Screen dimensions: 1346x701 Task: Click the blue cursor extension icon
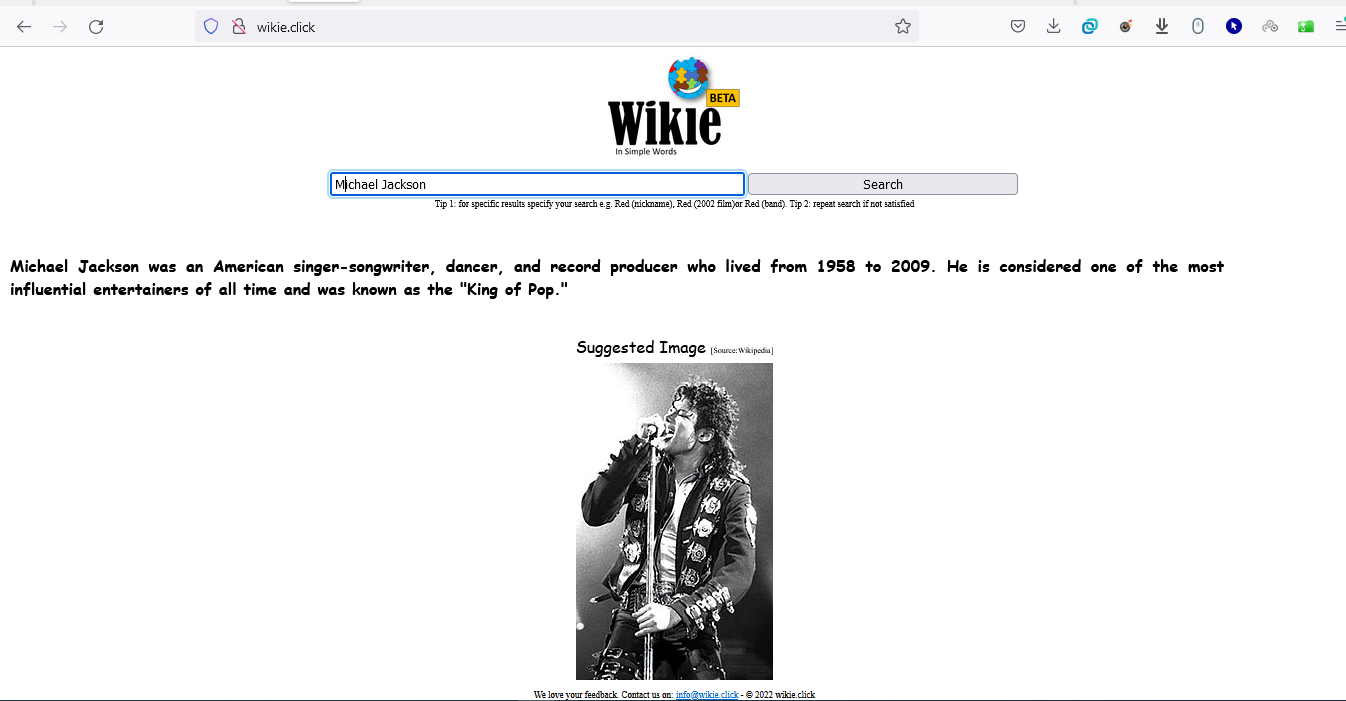point(1234,26)
